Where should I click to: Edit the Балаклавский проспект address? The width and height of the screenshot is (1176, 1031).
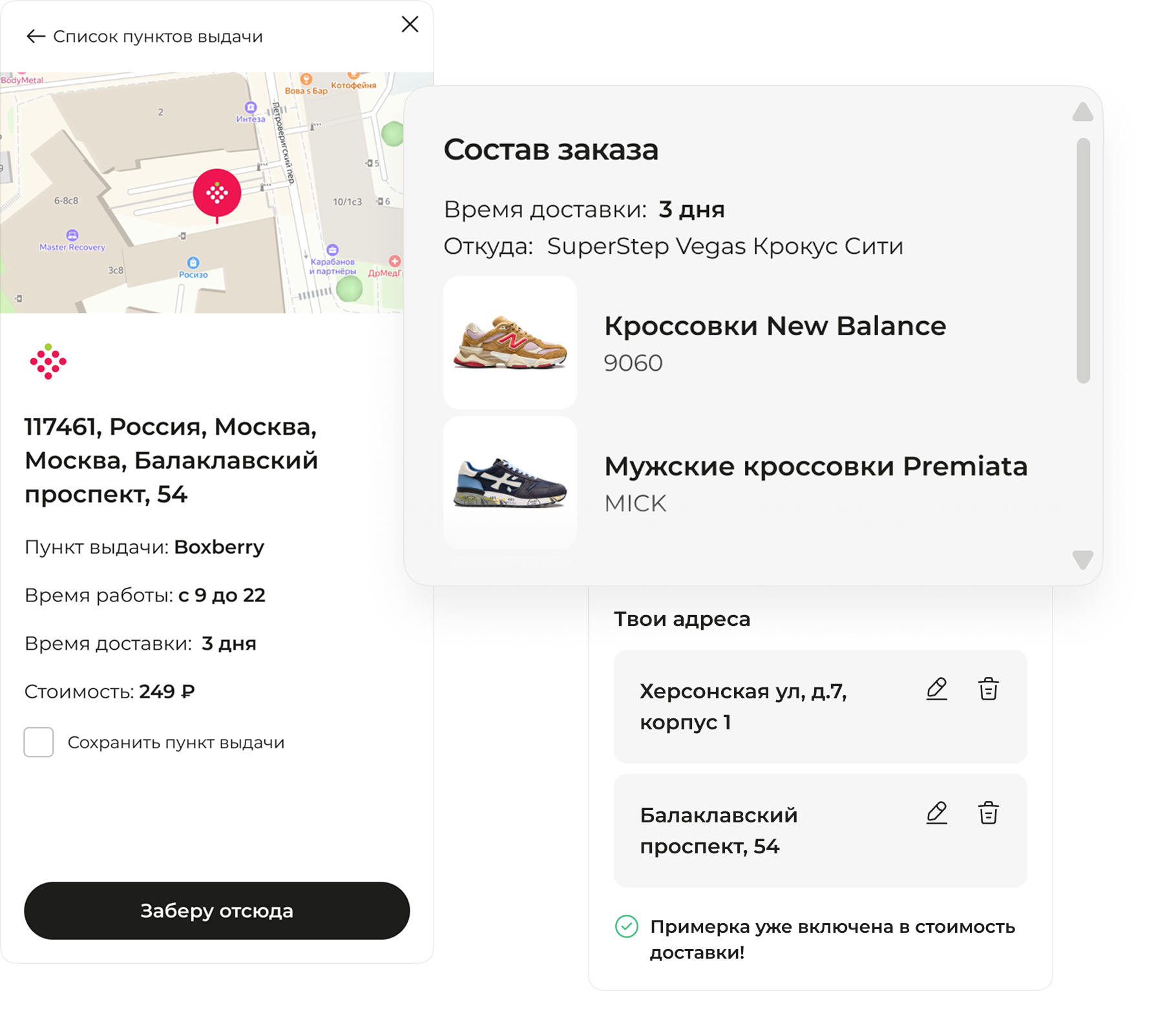(x=936, y=813)
